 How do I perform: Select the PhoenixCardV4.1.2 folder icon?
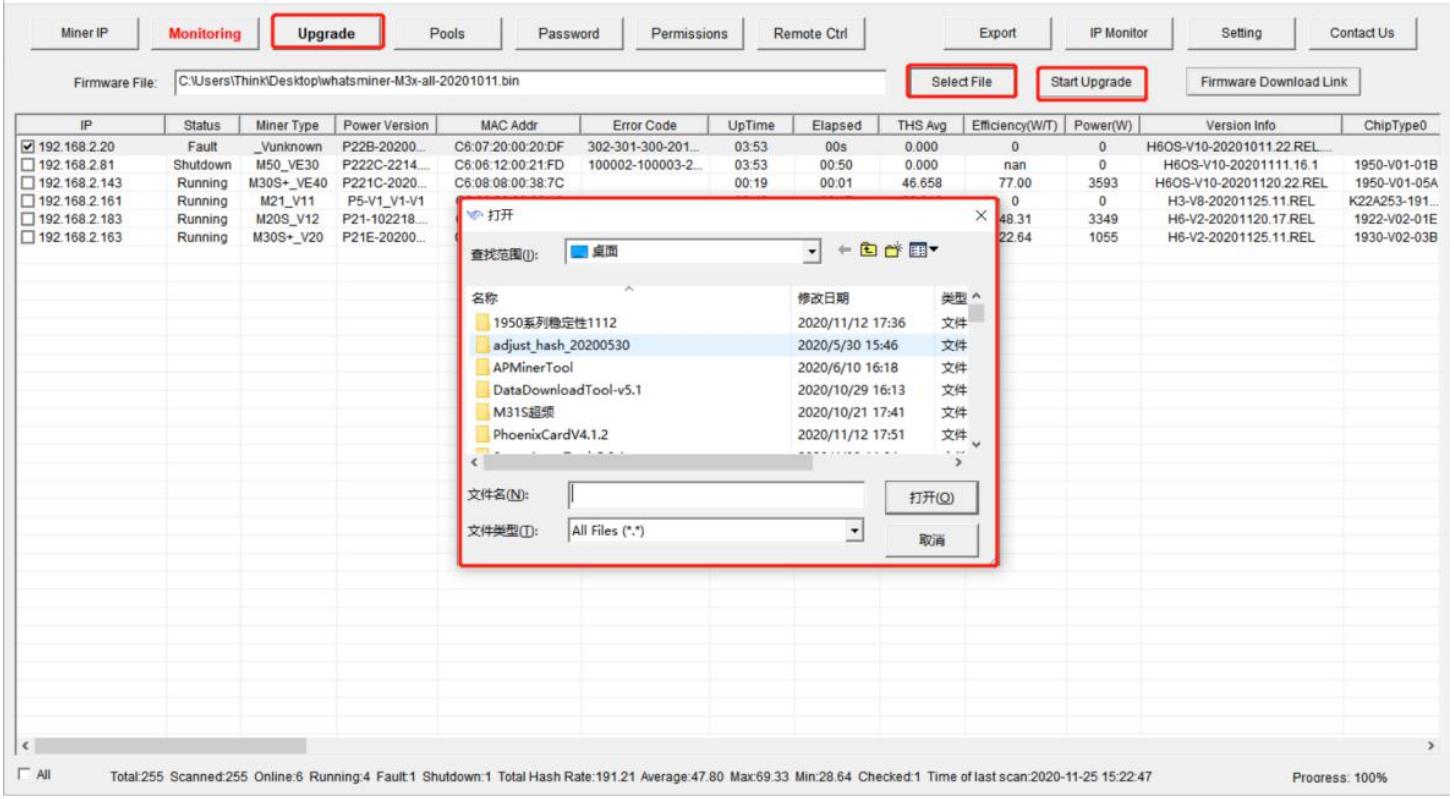(x=483, y=435)
